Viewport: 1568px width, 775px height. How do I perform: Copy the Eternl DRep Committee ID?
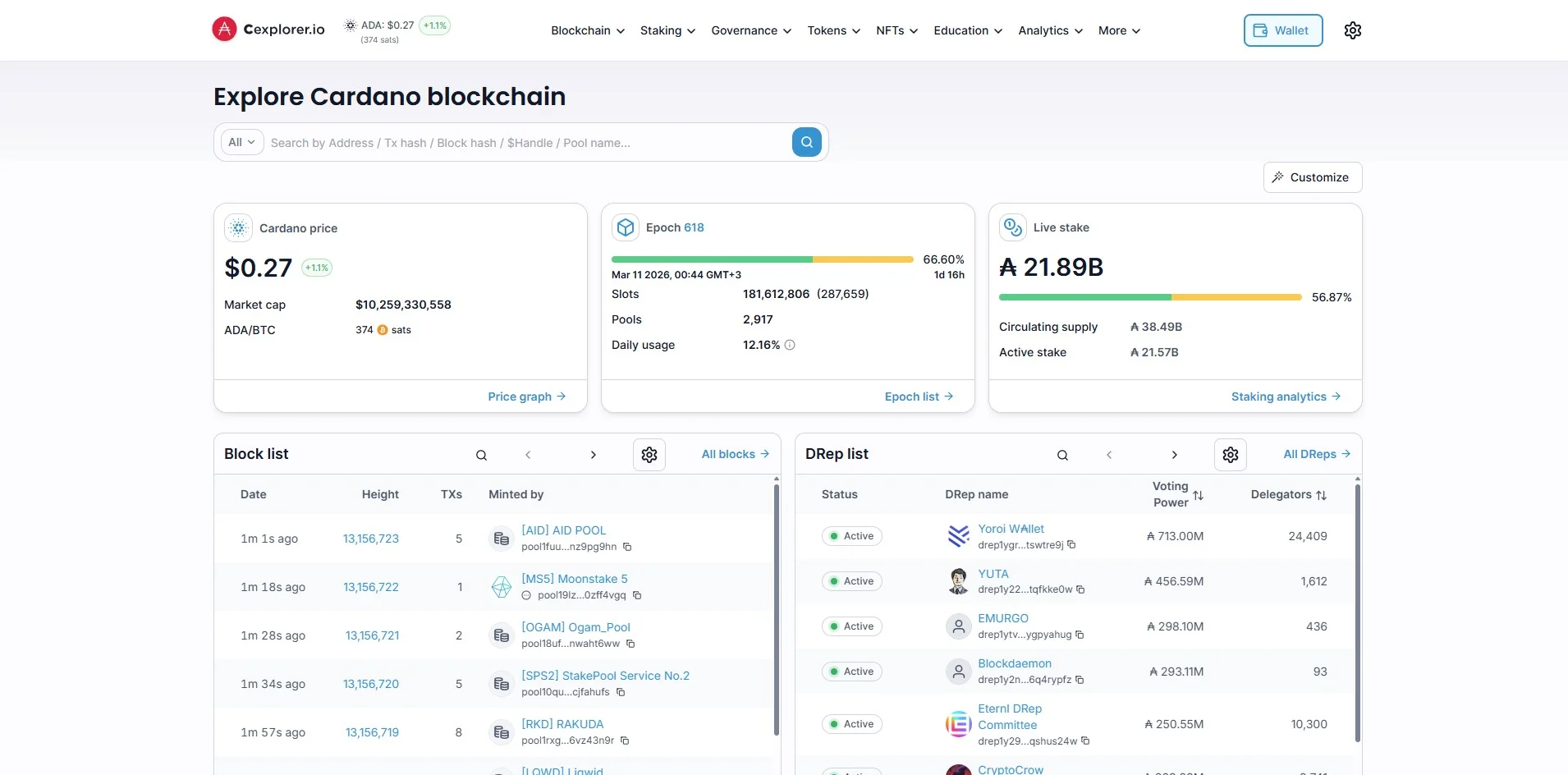(x=1085, y=741)
